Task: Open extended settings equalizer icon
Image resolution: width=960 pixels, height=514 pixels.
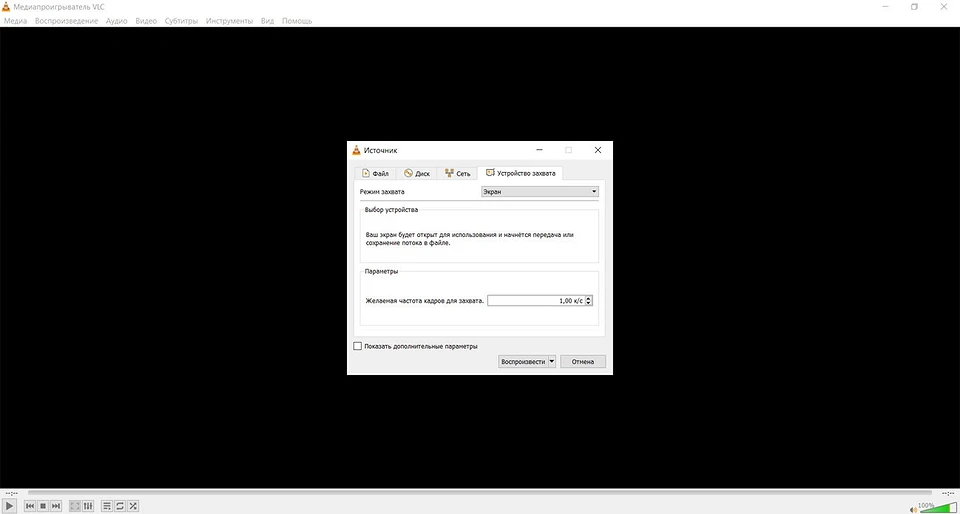Action: (88, 506)
